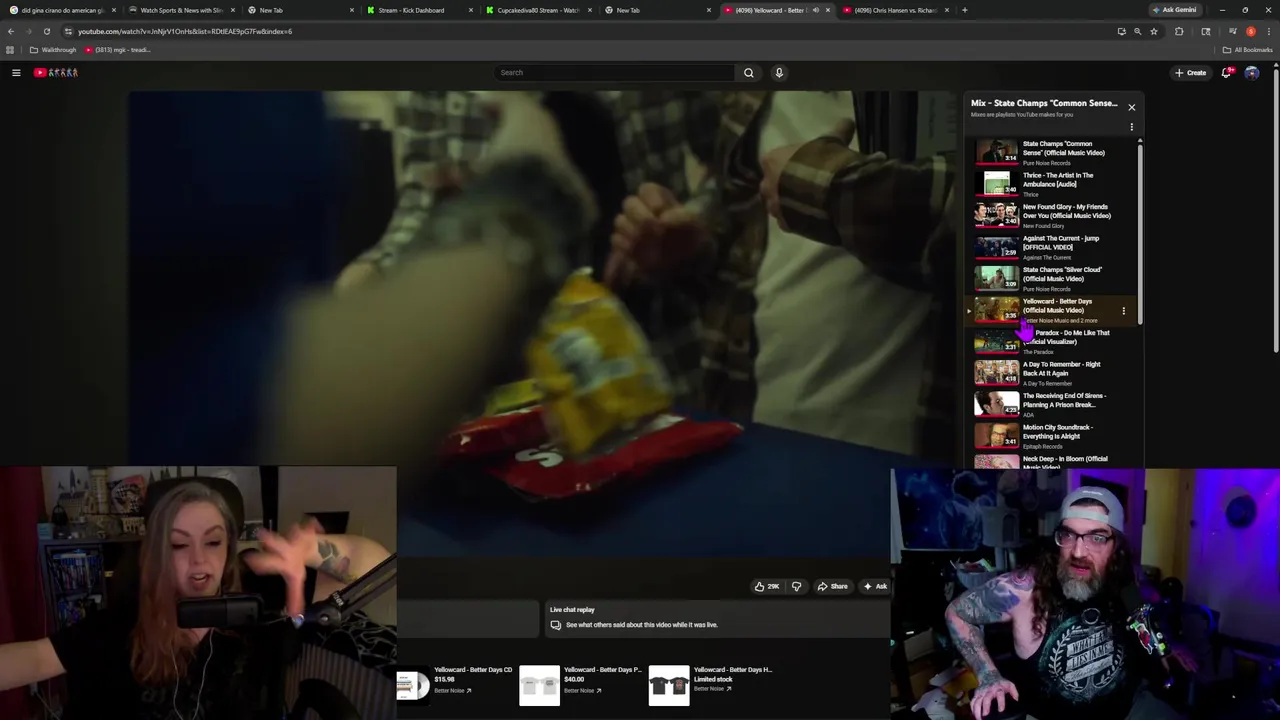Click the live chat replay bubble icon

point(556,625)
